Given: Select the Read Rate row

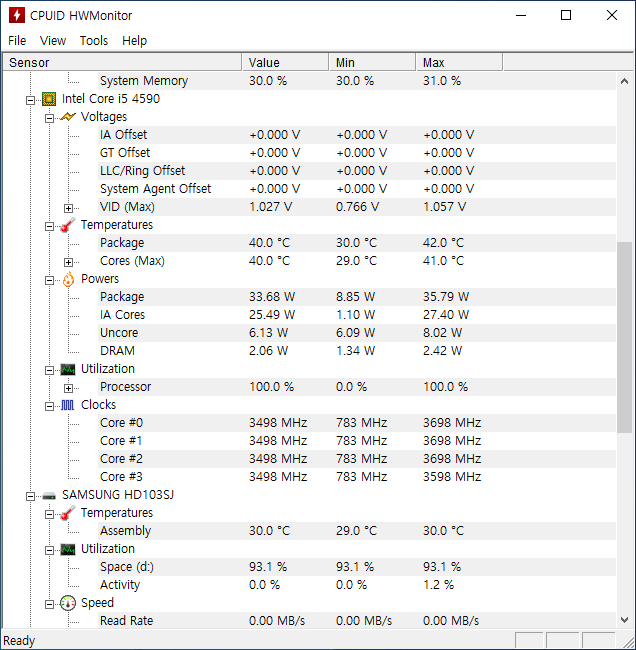Looking at the screenshot, I should (x=357, y=621).
